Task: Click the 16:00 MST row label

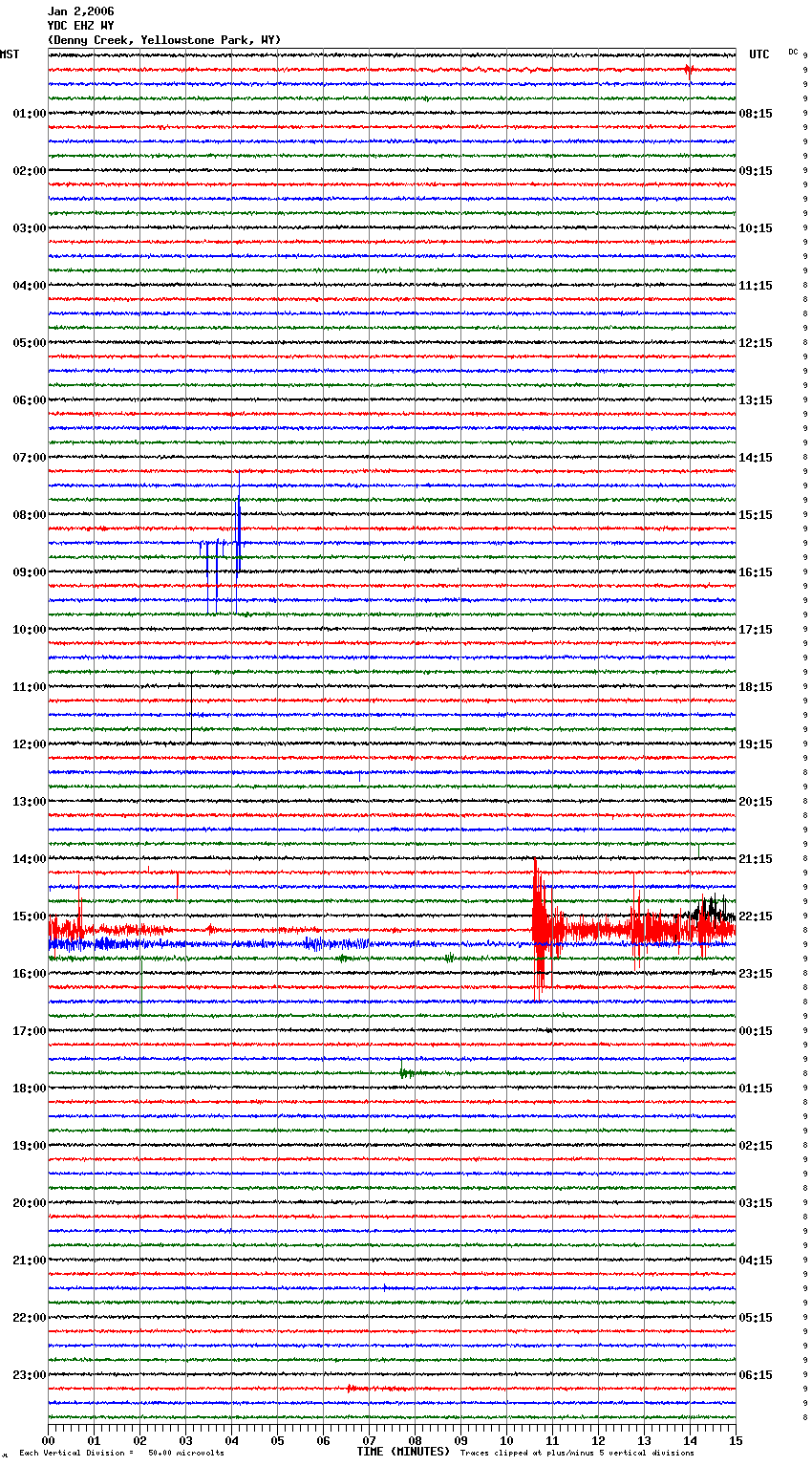Action: click(29, 974)
